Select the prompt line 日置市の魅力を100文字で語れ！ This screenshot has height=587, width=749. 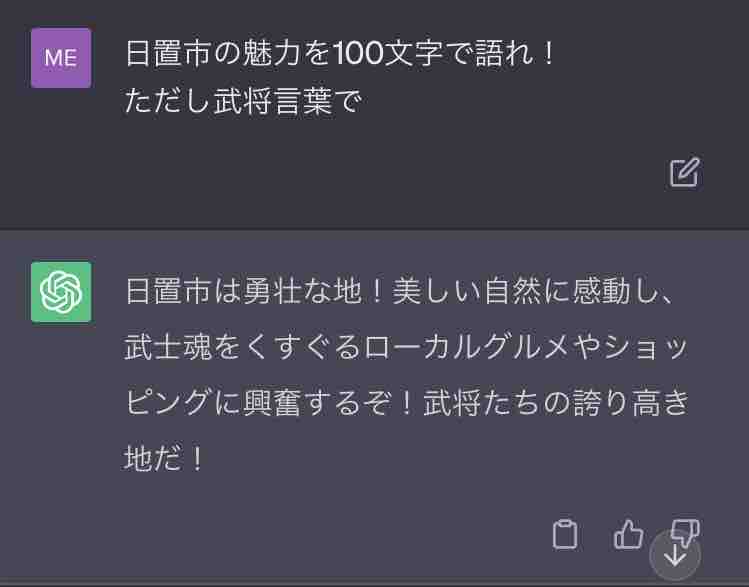[x=340, y=53]
